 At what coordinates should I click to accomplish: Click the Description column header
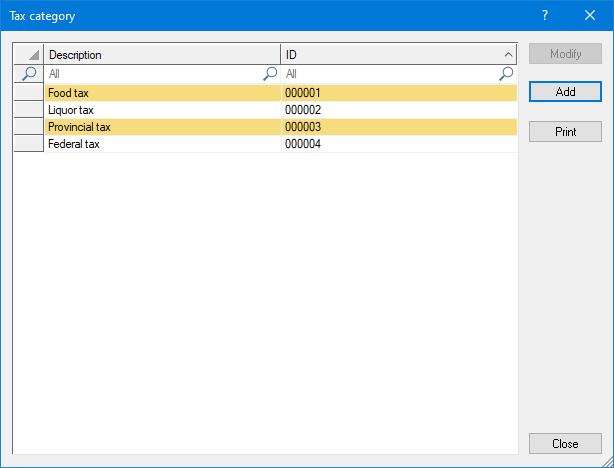pyautogui.click(x=162, y=55)
